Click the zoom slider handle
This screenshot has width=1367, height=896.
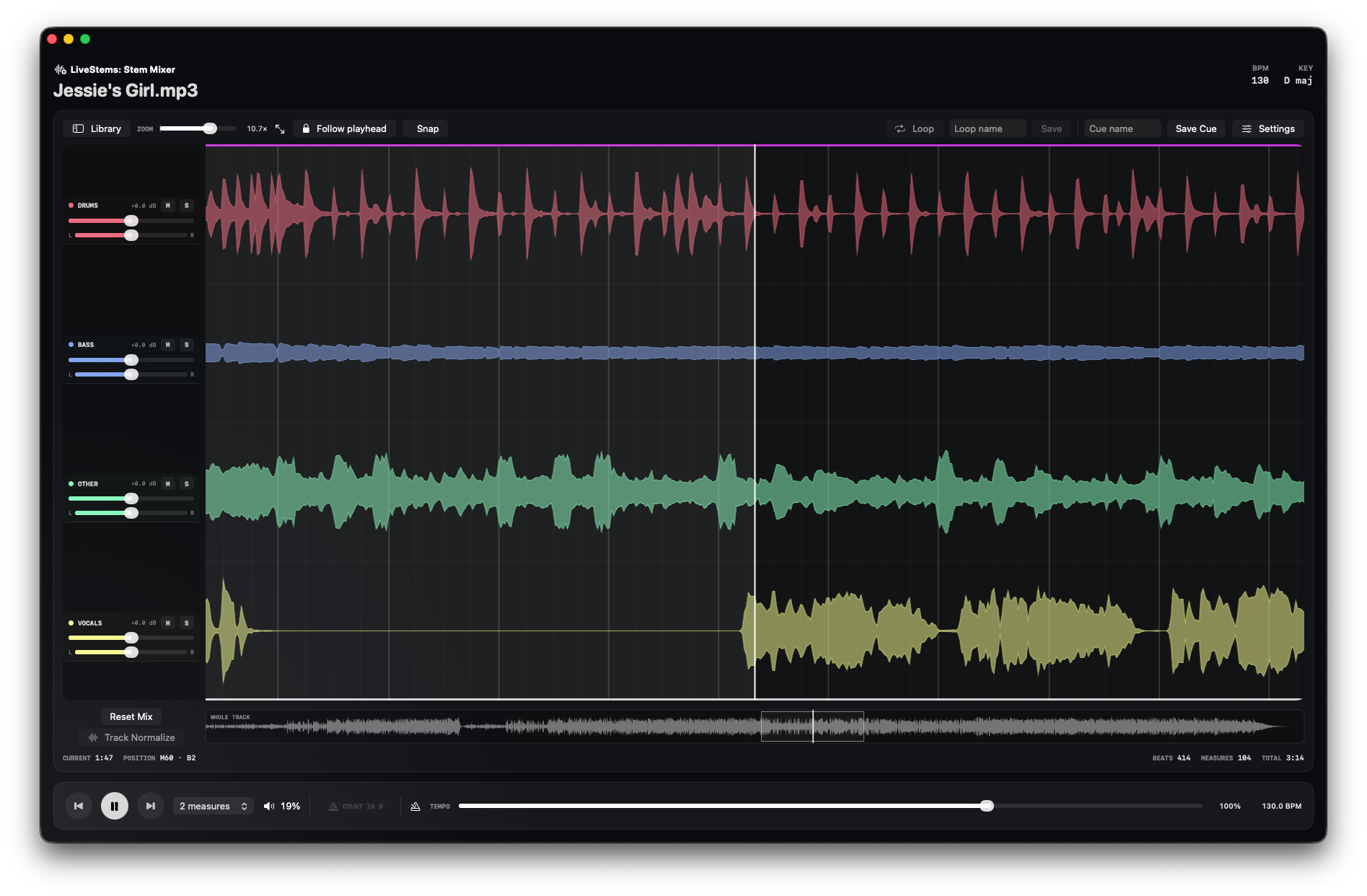tap(210, 128)
